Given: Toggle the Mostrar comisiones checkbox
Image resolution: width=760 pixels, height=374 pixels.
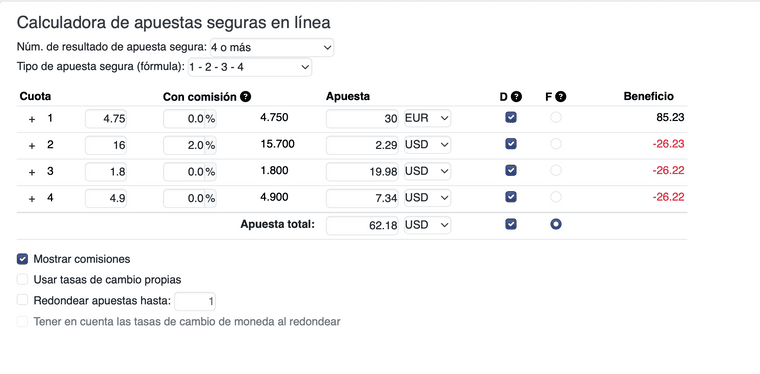Looking at the screenshot, I should click(x=22, y=259).
